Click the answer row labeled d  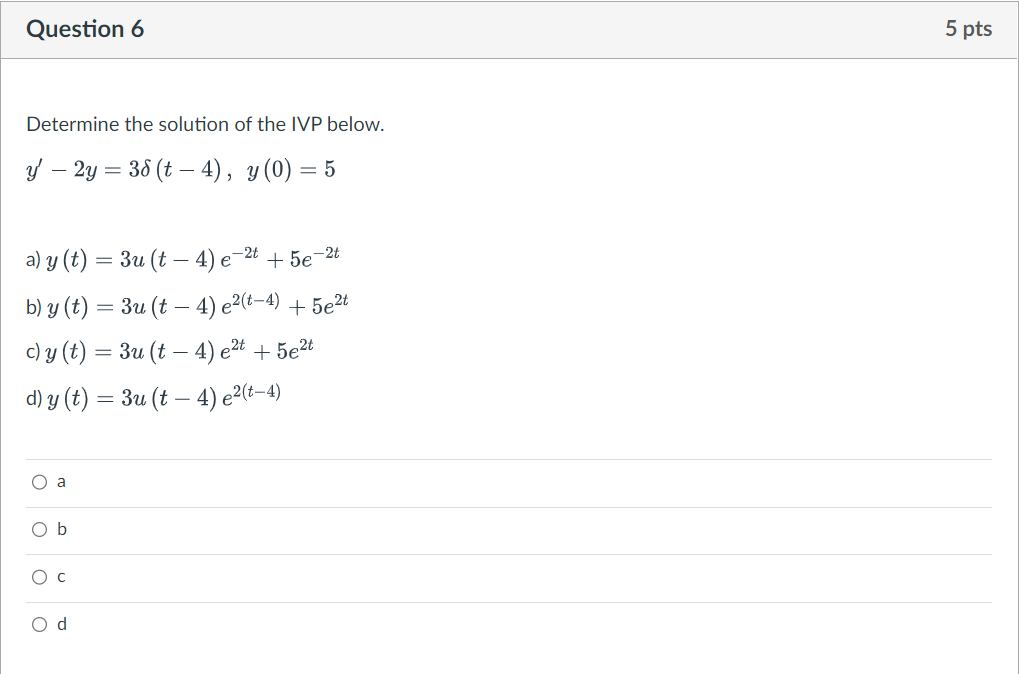(x=61, y=623)
